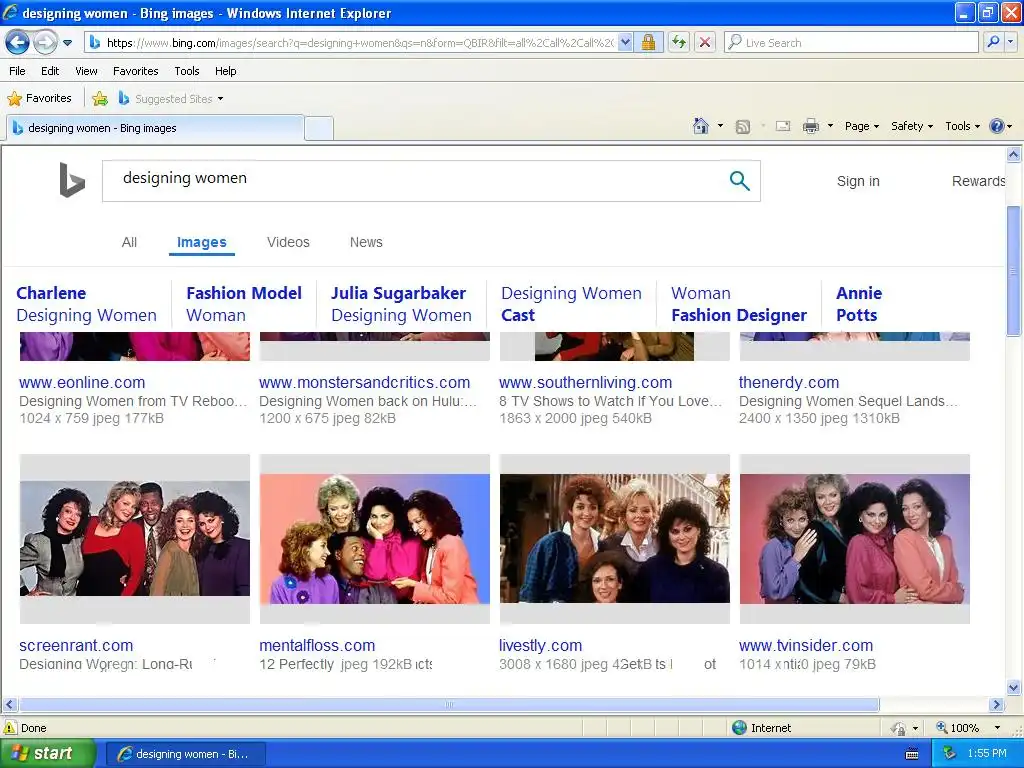Viewport: 1024px width, 768px height.
Task: Click the Refresh page icon
Action: click(x=679, y=42)
